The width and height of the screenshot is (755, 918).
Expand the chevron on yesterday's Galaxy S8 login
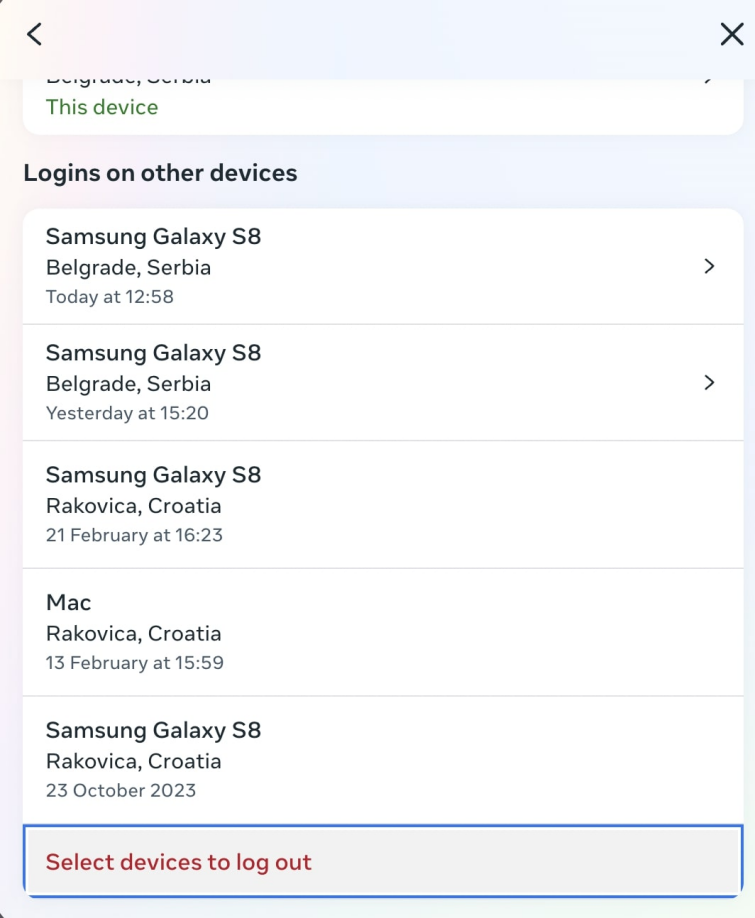click(x=710, y=382)
